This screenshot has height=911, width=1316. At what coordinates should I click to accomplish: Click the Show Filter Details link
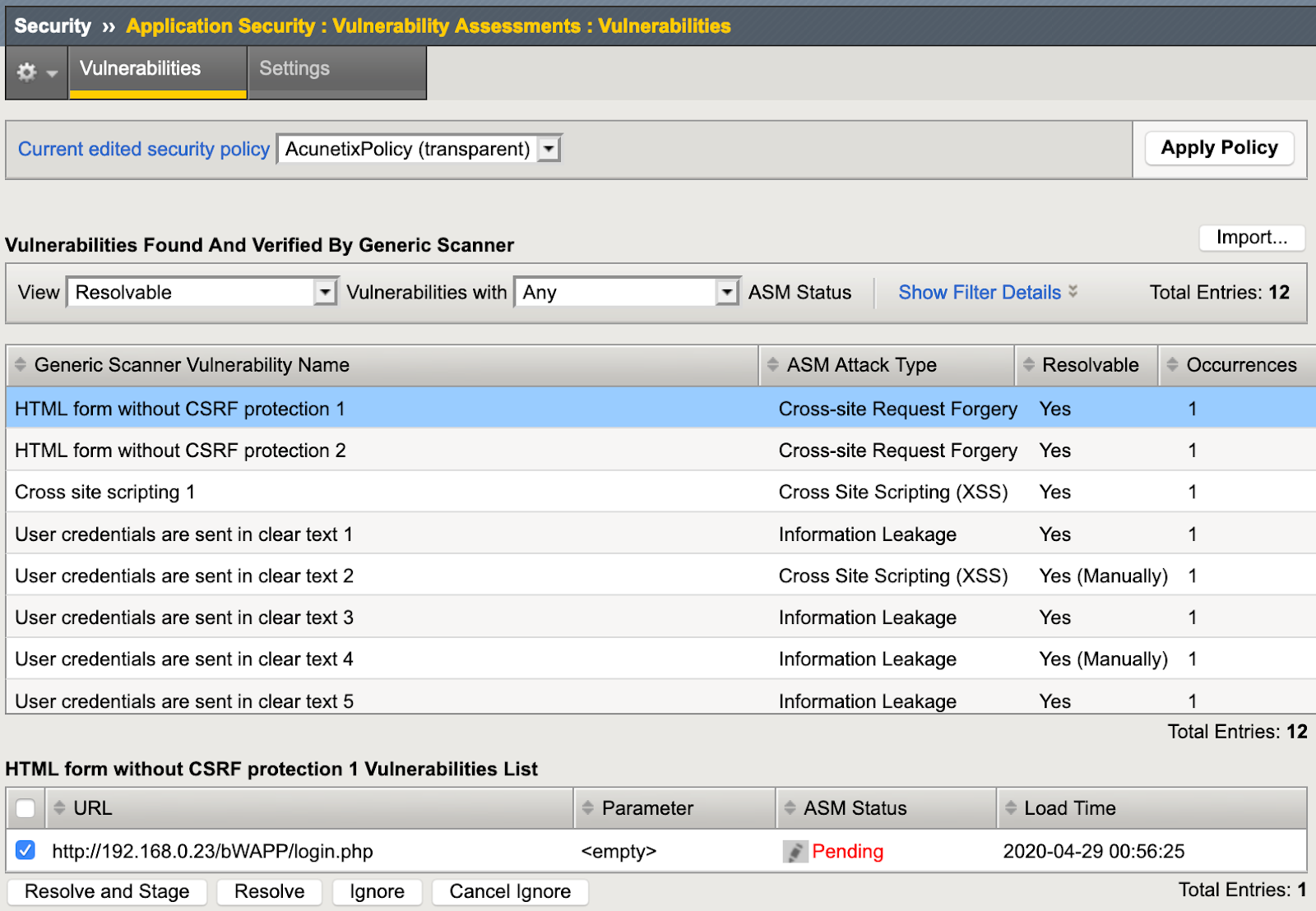pyautogui.click(x=980, y=292)
